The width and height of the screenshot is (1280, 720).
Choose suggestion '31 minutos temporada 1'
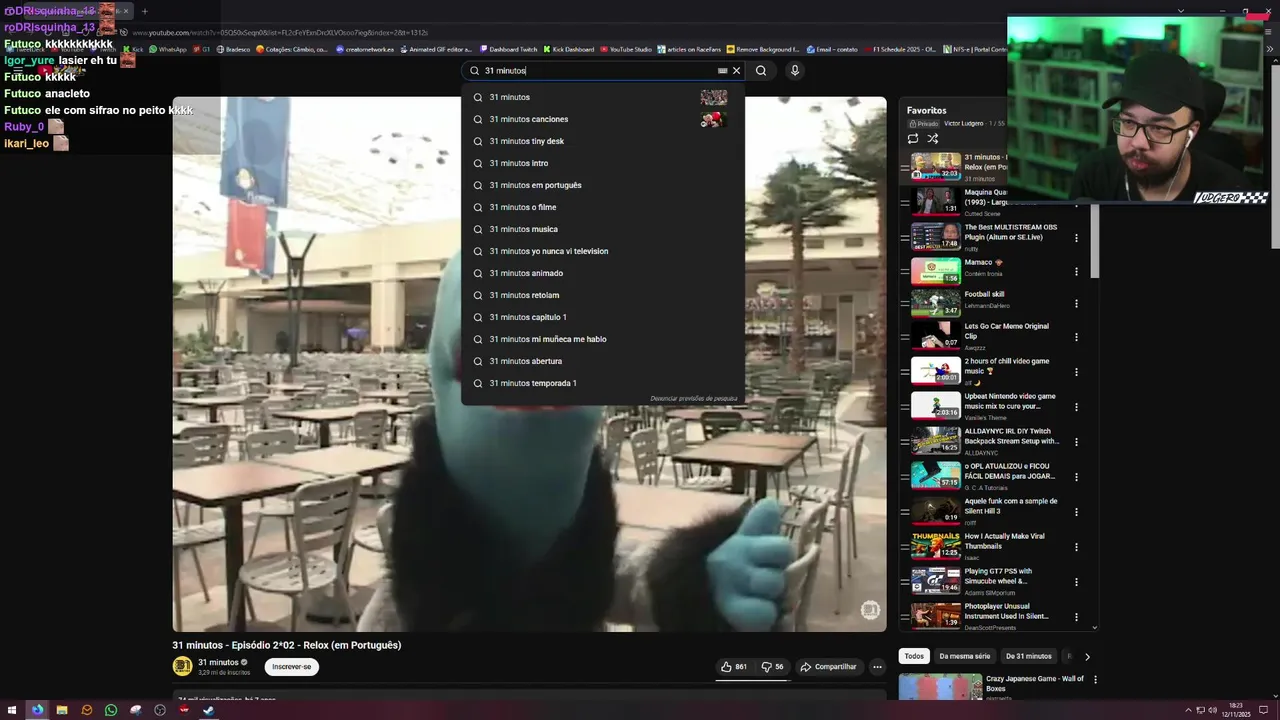602,383
